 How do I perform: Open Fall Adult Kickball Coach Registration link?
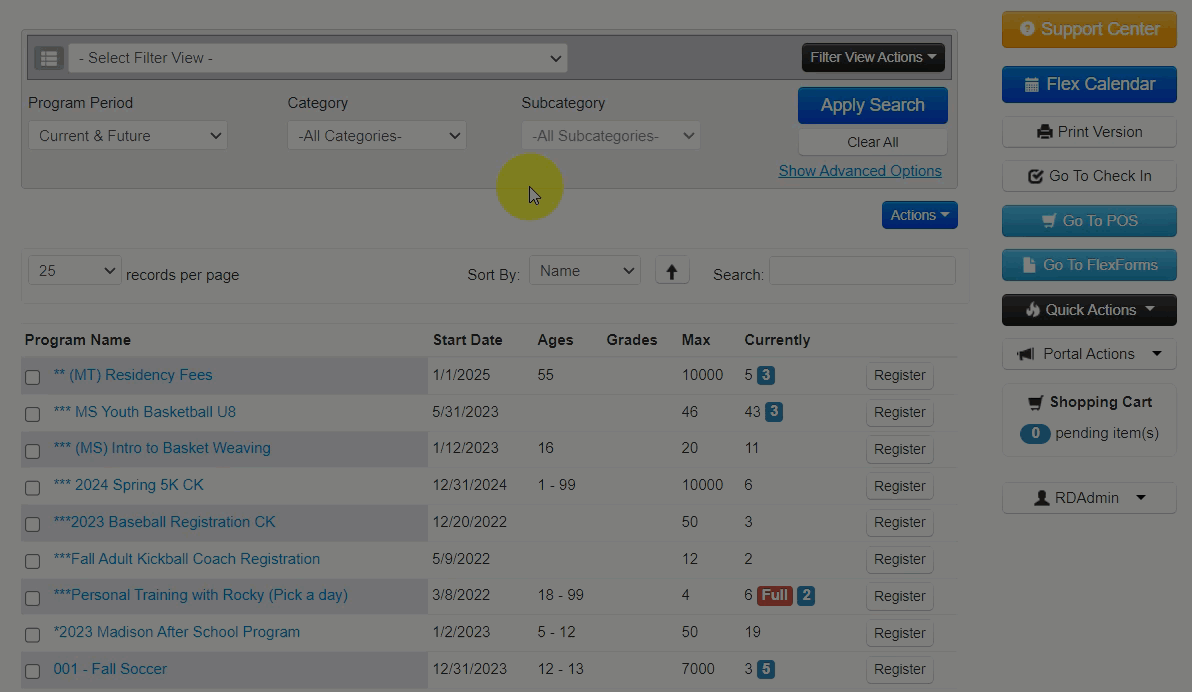[x=186, y=558]
